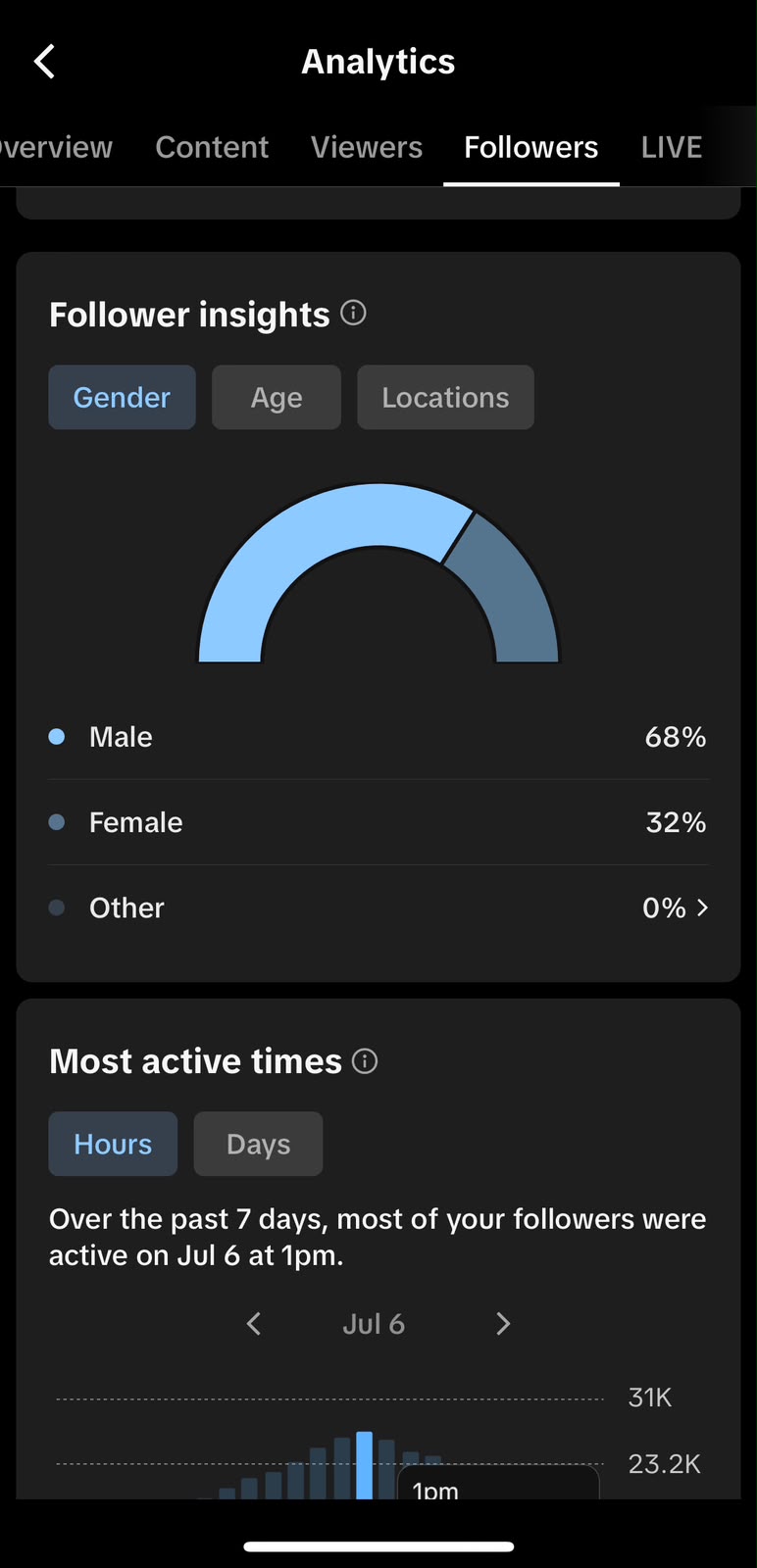Switch to Hours view
The height and width of the screenshot is (1568, 757).
[x=113, y=1144]
